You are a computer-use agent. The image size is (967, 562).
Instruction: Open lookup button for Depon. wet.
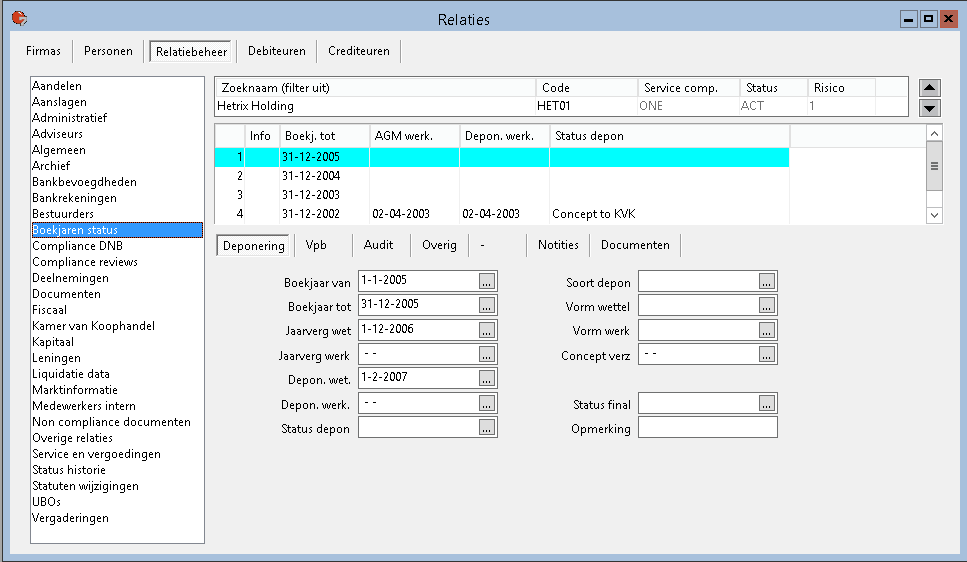click(487, 378)
